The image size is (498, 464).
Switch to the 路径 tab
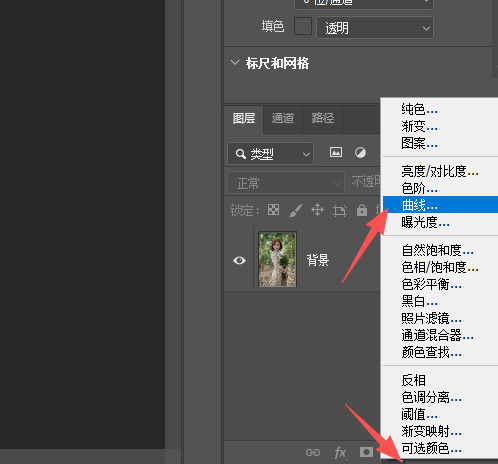pyautogui.click(x=322, y=119)
